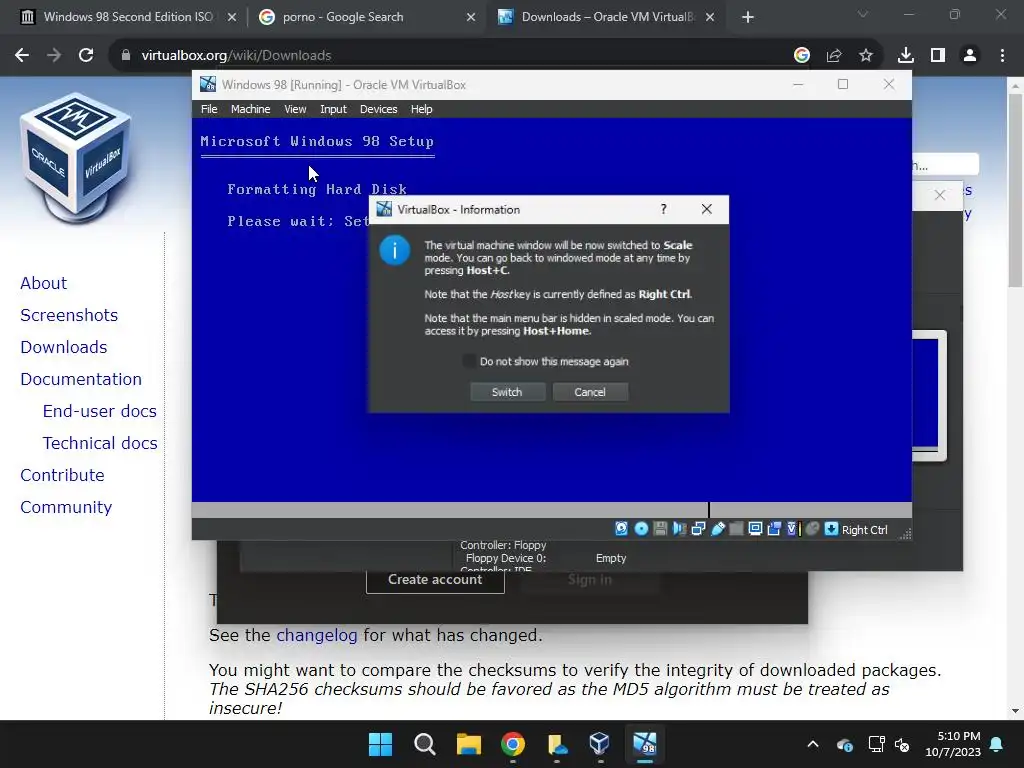Open the Windows Start menu
This screenshot has width=1024, height=768.
(380, 744)
